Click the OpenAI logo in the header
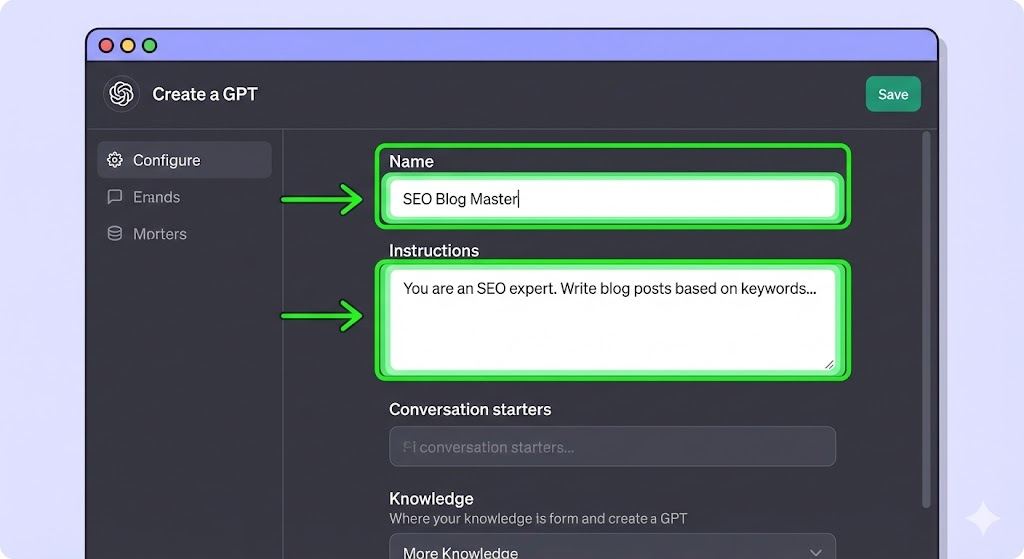1024x559 pixels. coord(121,94)
